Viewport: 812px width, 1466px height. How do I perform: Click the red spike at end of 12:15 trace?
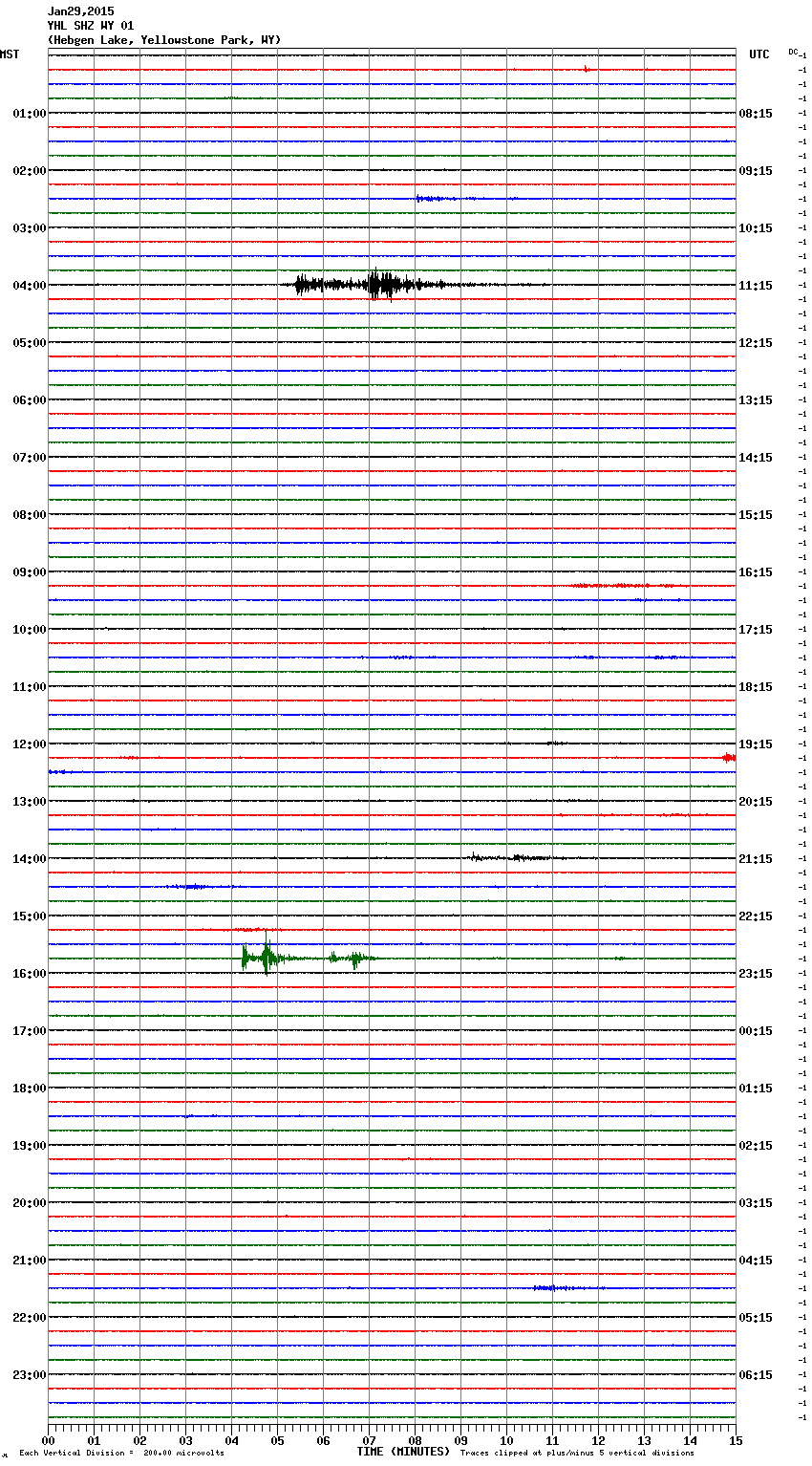729,758
